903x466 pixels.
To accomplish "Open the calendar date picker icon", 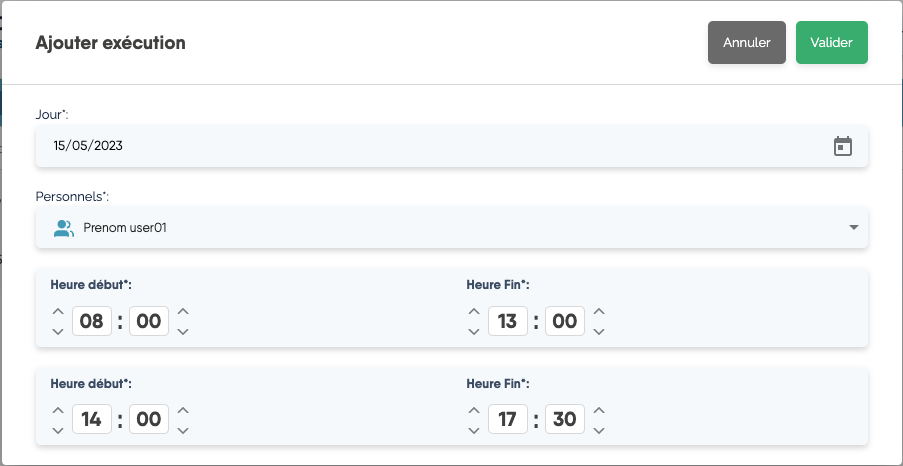I will (843, 146).
